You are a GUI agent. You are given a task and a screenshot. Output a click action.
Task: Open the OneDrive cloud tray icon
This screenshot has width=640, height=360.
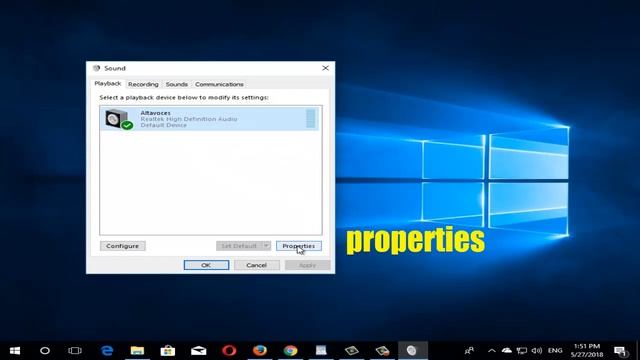(x=507, y=351)
